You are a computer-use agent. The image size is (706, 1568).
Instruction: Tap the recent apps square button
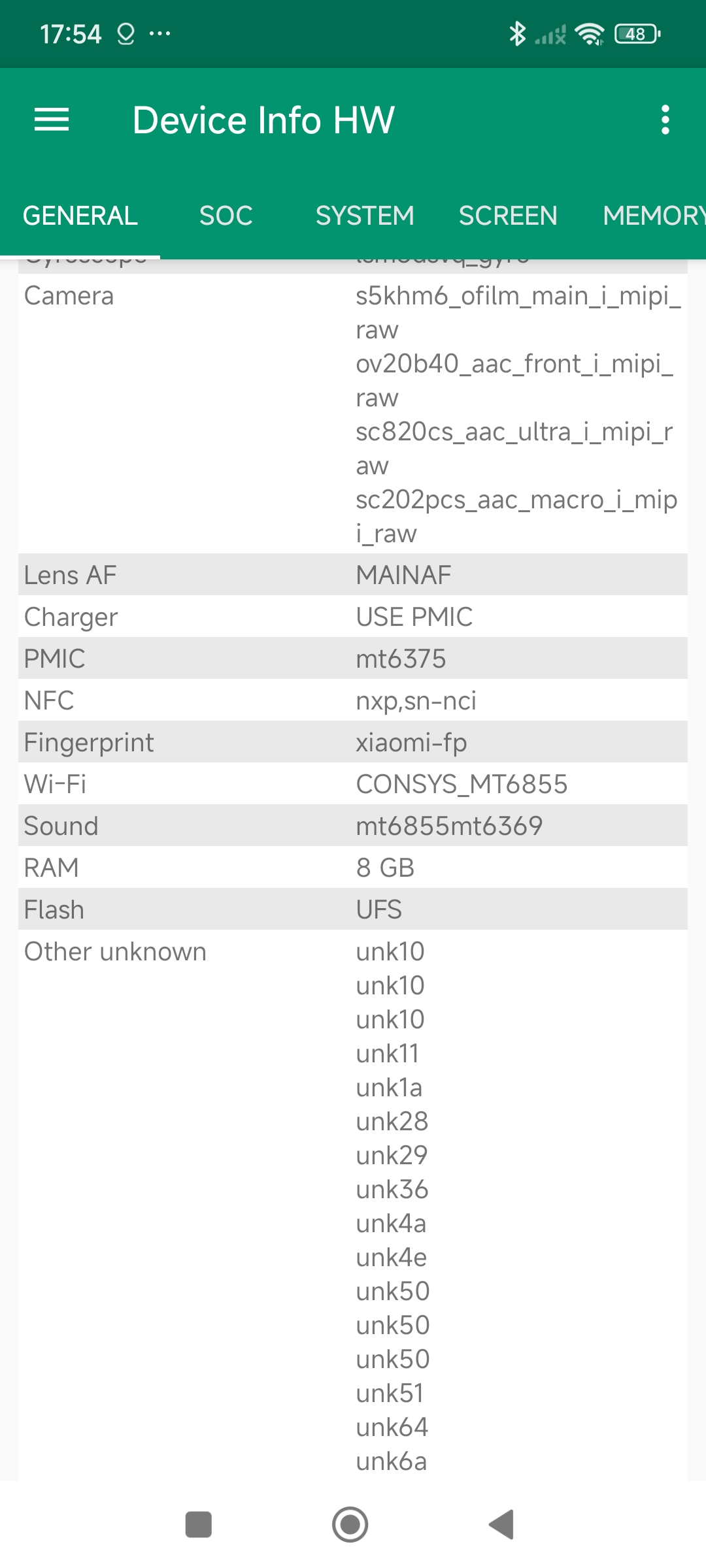pyautogui.click(x=199, y=1524)
